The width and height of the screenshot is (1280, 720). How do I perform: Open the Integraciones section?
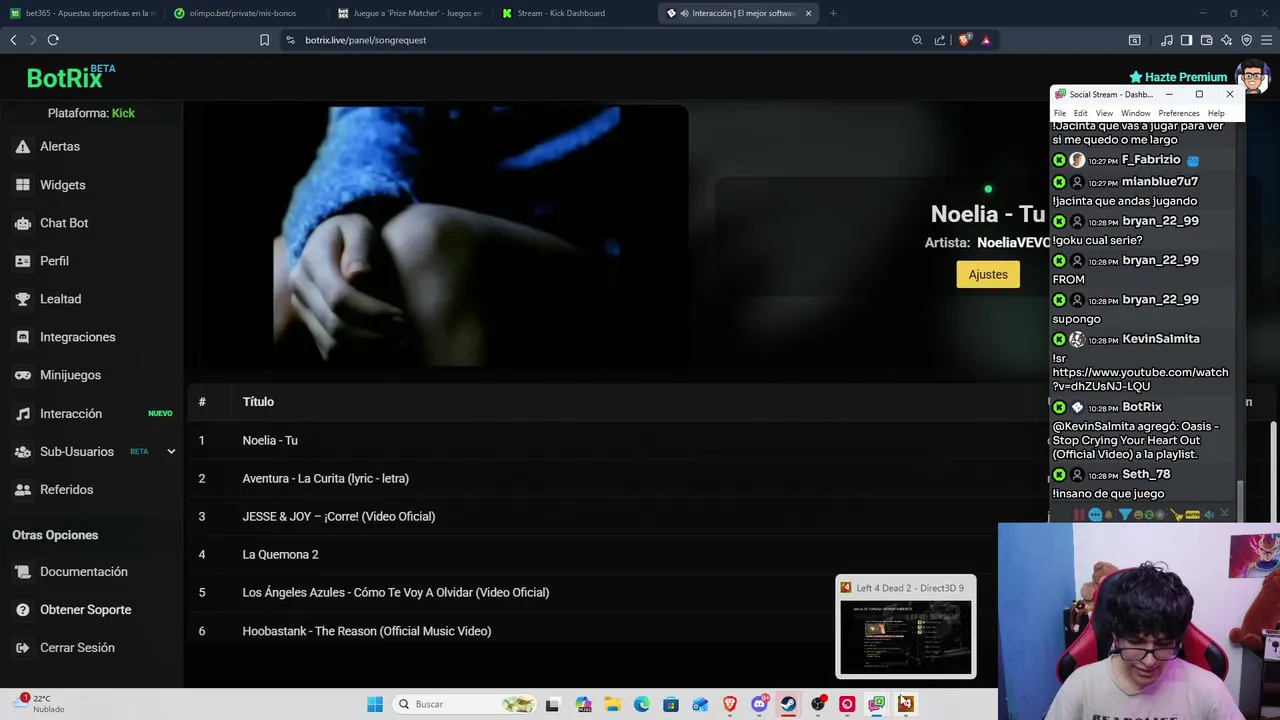pos(77,337)
